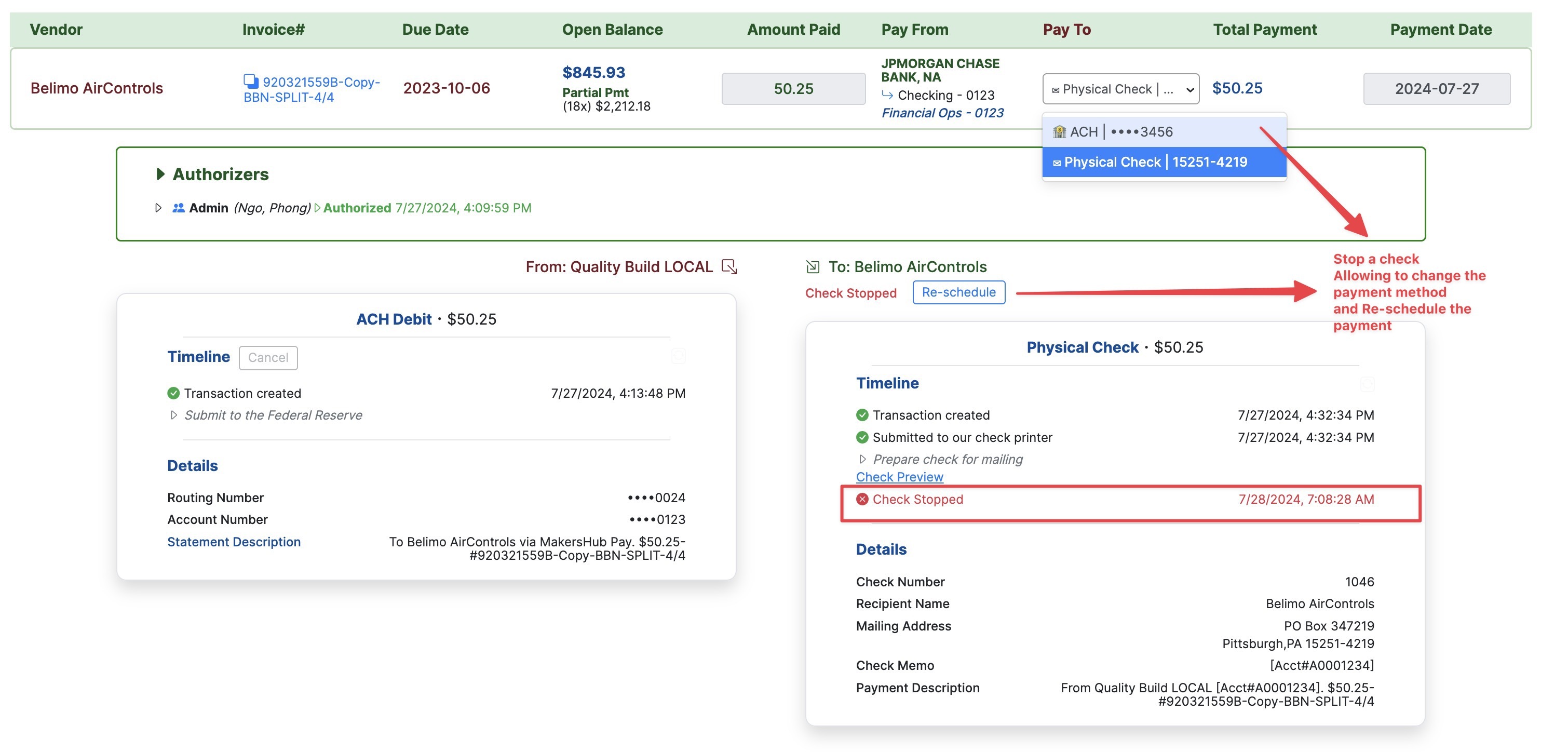Click the envelope icon in the Physical Check 15251-4219 option
Screen dimensions: 1568x752
click(x=1057, y=163)
